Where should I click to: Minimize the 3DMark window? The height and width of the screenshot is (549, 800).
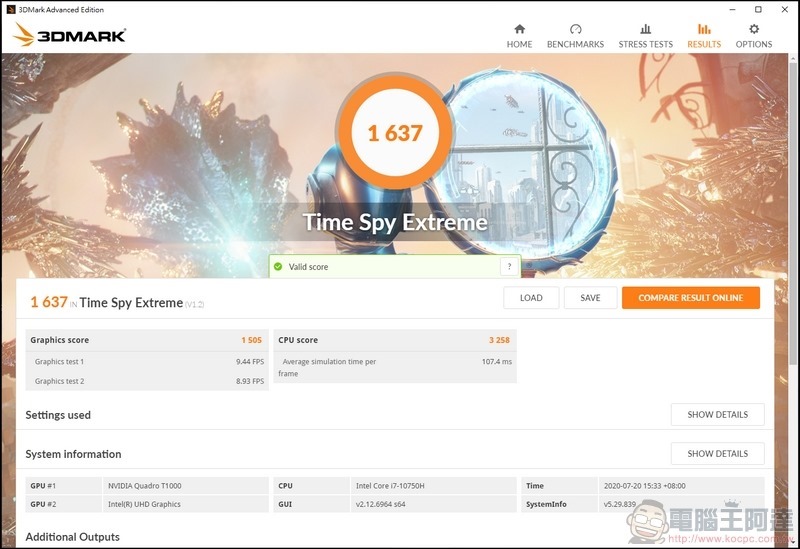[732, 9]
